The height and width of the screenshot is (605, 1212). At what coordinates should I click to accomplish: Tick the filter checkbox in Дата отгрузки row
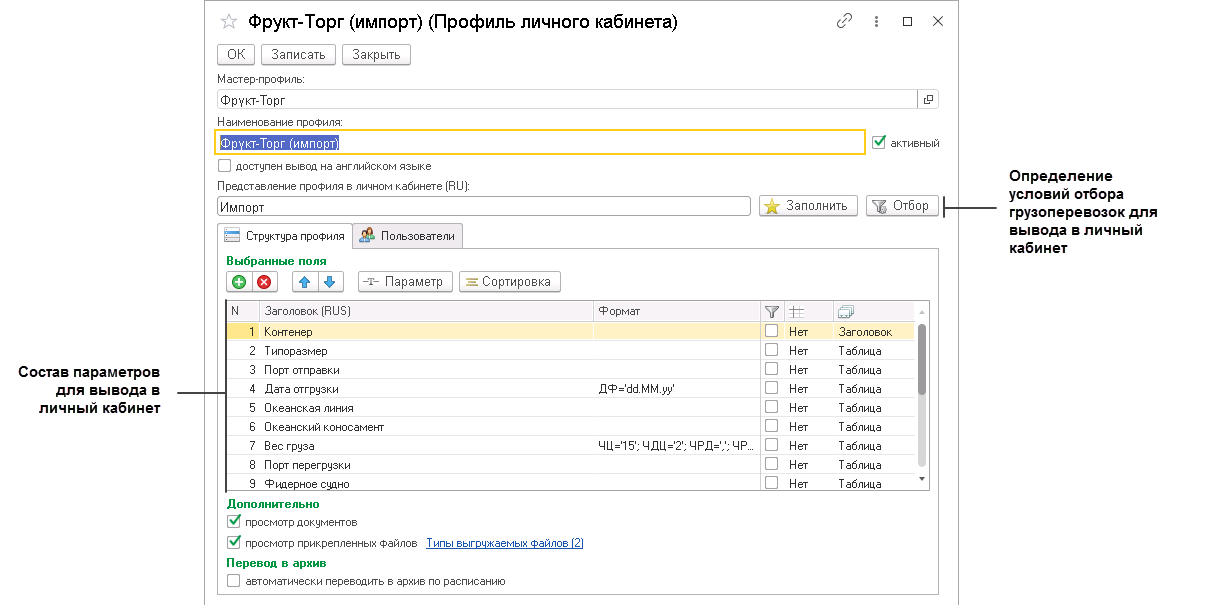tap(772, 388)
